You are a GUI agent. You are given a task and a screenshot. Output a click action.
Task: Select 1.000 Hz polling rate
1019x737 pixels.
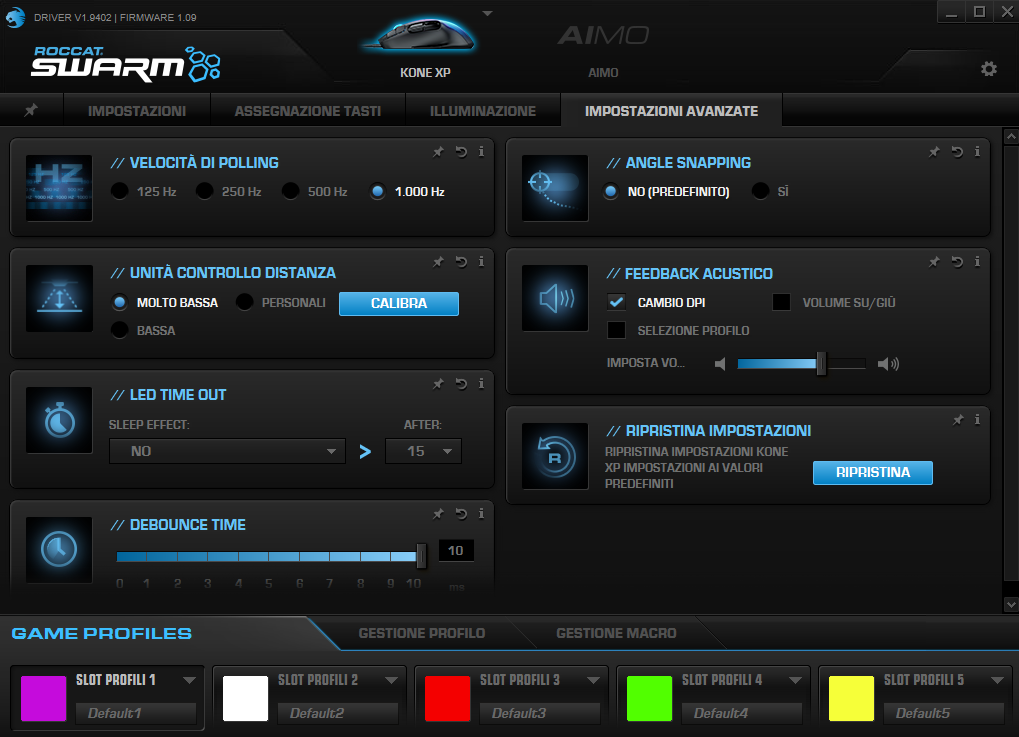(378, 191)
